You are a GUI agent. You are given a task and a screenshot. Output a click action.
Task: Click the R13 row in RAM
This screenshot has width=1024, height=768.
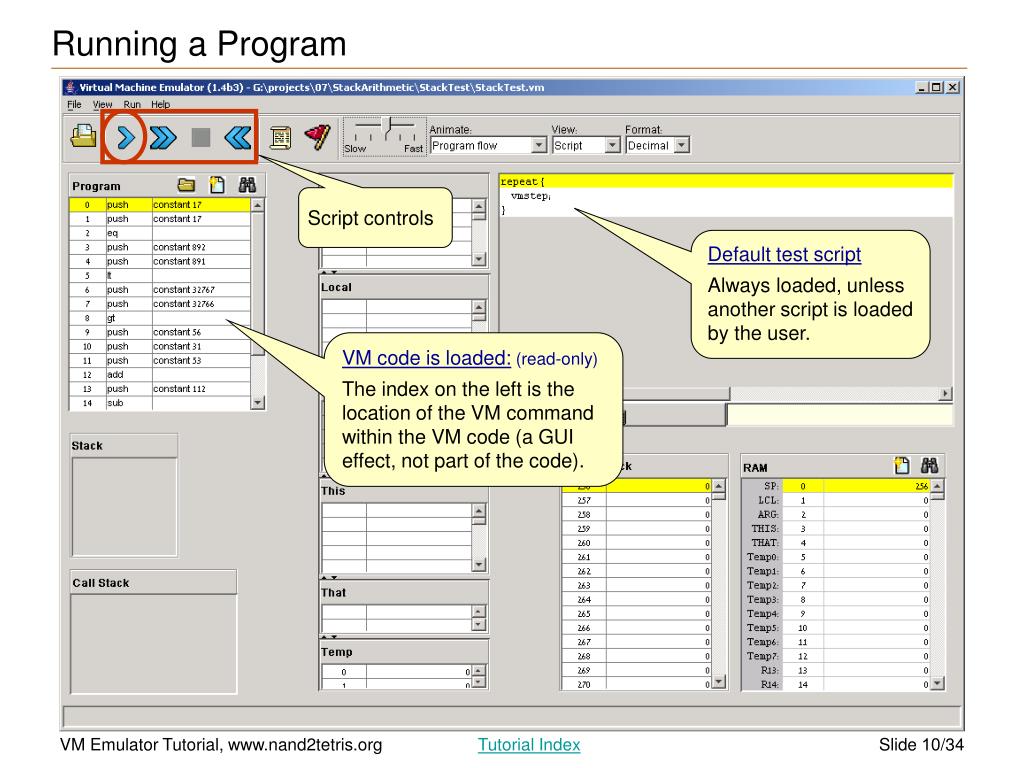tap(836, 670)
